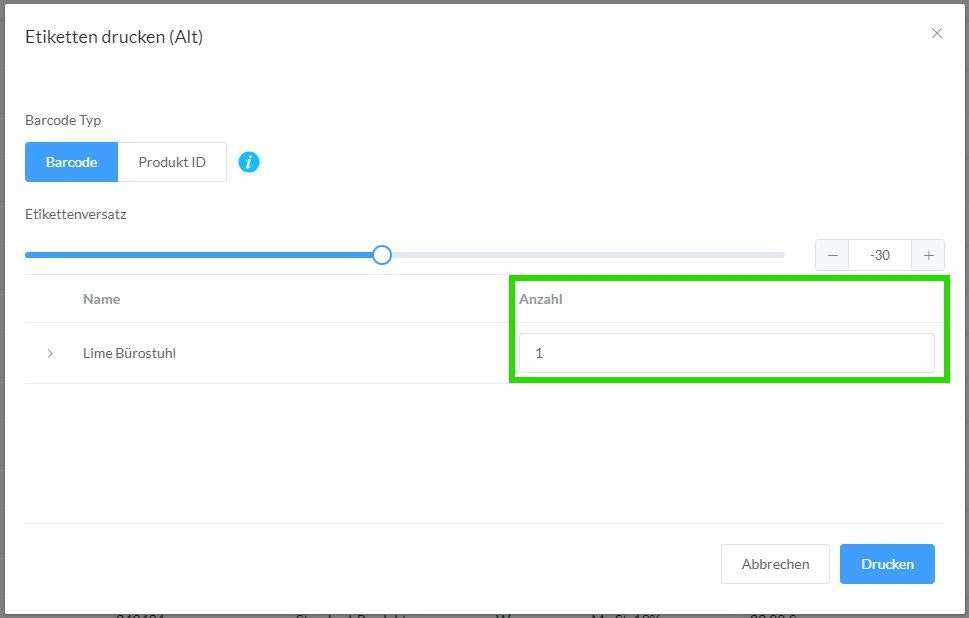Click the Anzahl quantity input field
Viewport: 969px width, 618px height.
pos(726,353)
